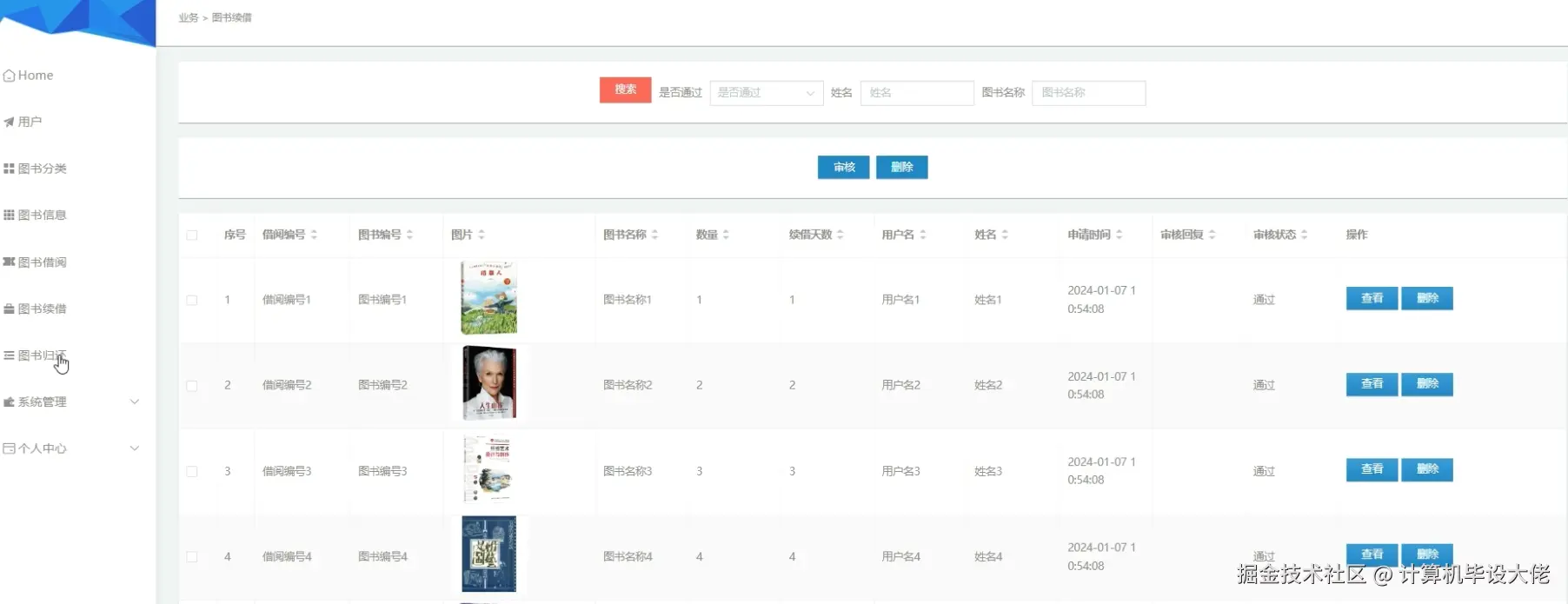The image size is (1568, 604).
Task: Sort by 审核回复 column arrows
Action: [x=1213, y=235]
